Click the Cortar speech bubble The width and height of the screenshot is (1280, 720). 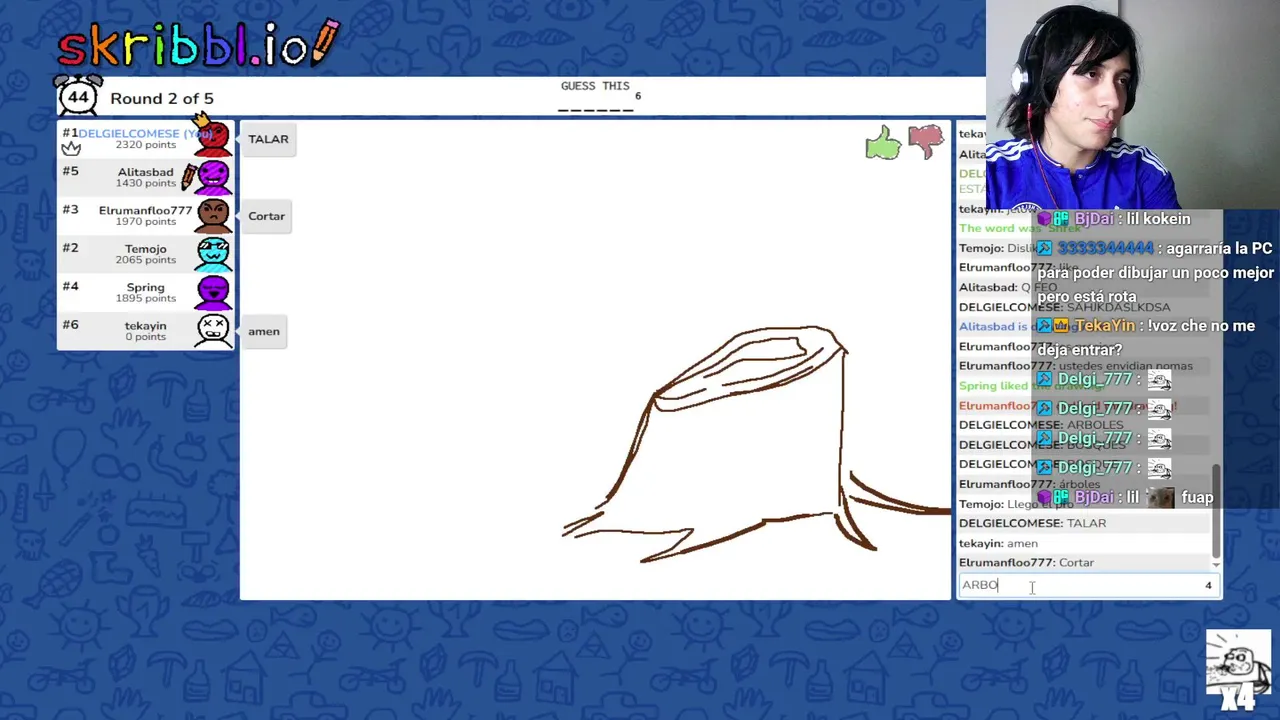(x=266, y=216)
